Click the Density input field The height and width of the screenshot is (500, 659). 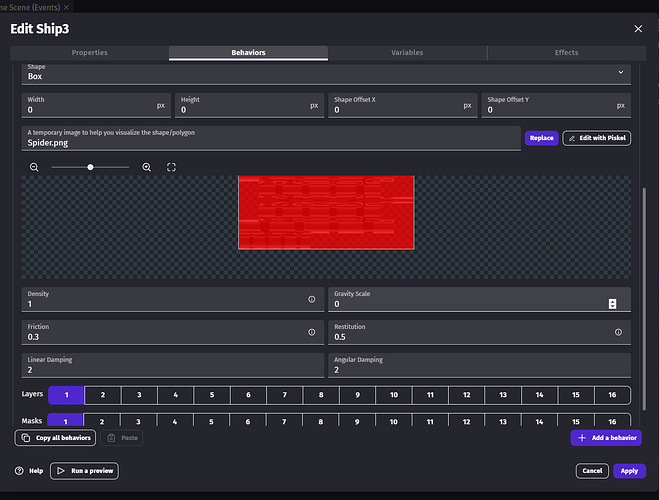pos(173,300)
